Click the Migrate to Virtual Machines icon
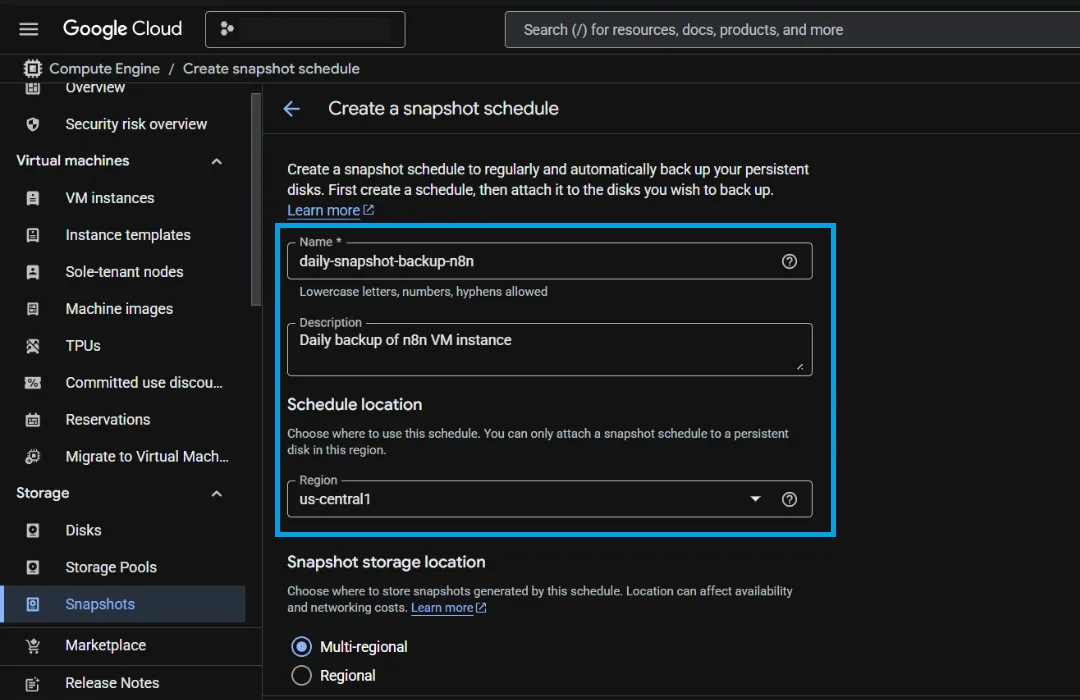 point(32,457)
